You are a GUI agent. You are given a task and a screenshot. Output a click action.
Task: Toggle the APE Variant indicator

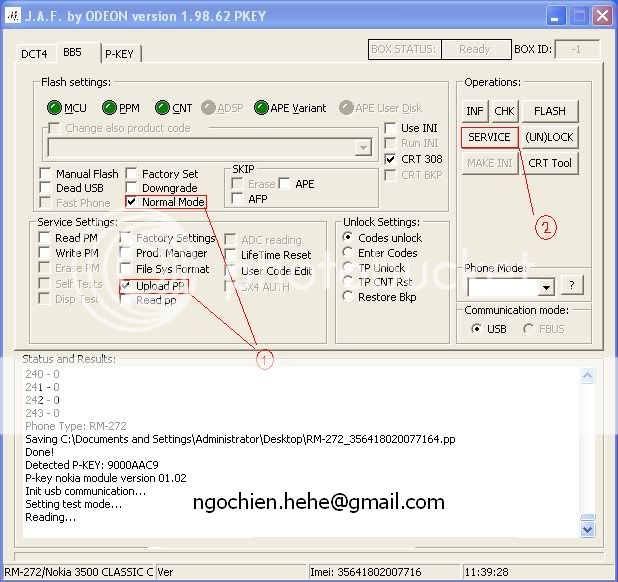pos(262,108)
